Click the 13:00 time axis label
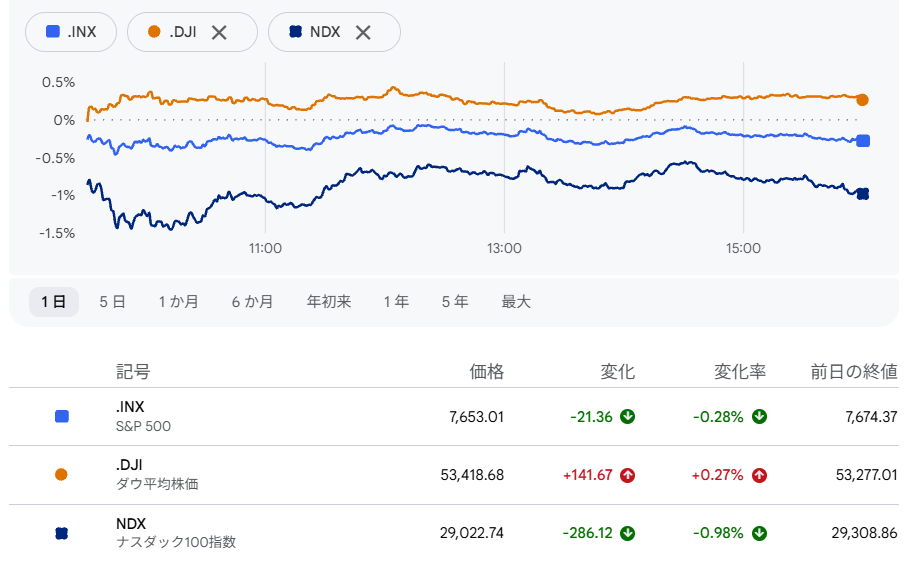The height and width of the screenshot is (565, 916). (504, 248)
